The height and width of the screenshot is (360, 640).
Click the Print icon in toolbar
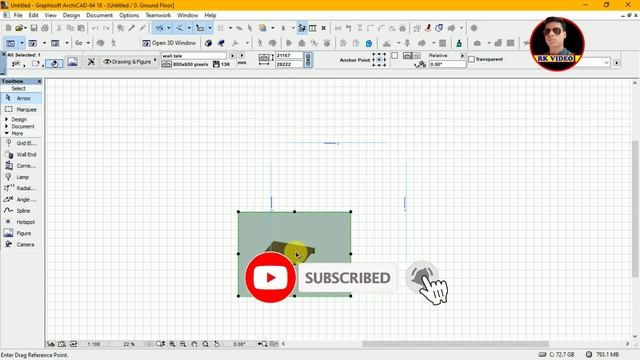45,28
